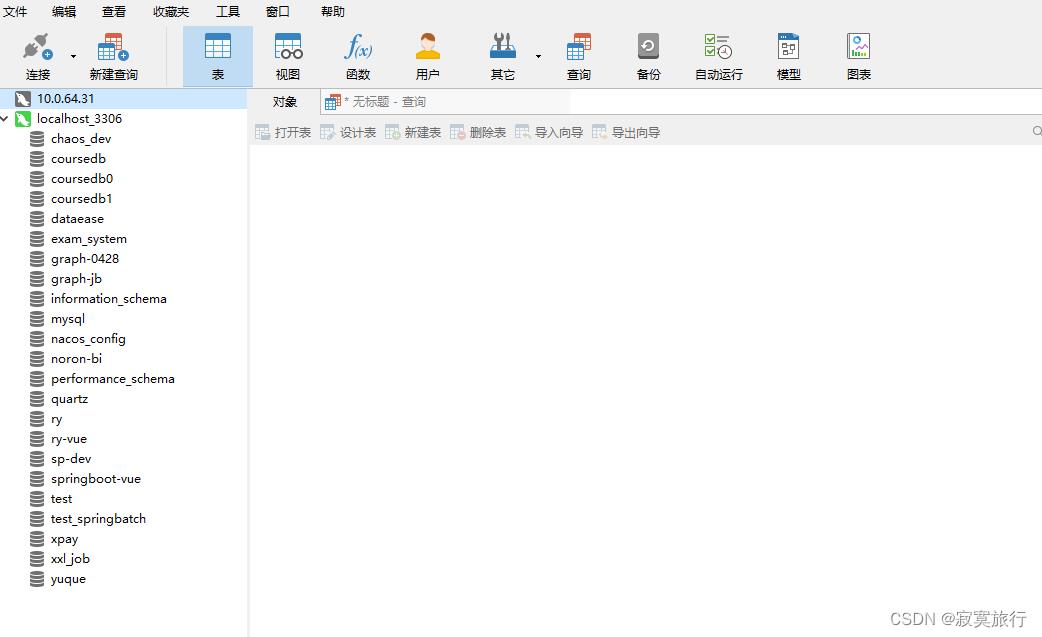Expand the 连接 dropdown arrow
Viewport: 1042px width, 637px height.
[73, 56]
